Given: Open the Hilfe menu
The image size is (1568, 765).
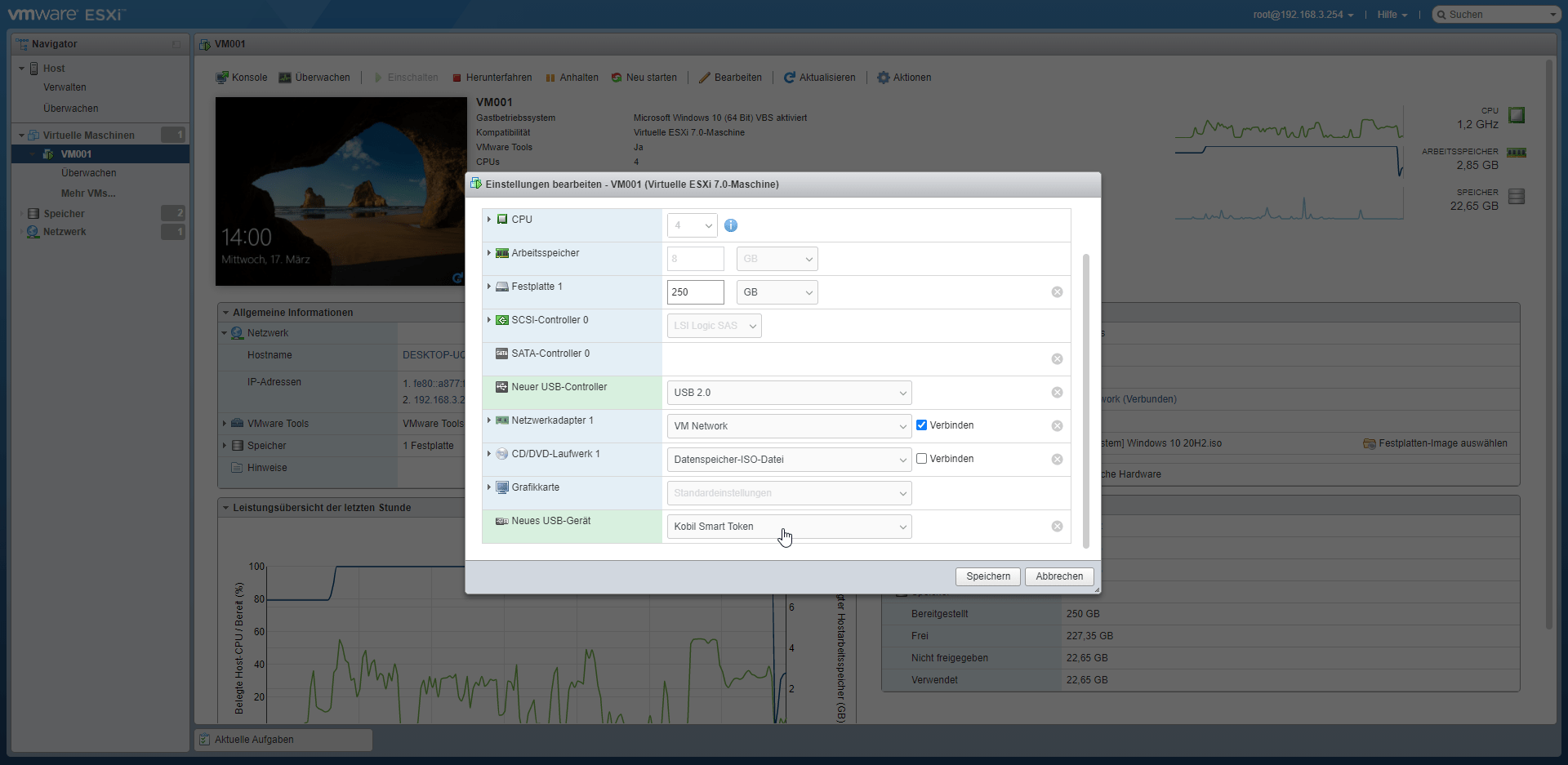Looking at the screenshot, I should pyautogui.click(x=1392, y=15).
